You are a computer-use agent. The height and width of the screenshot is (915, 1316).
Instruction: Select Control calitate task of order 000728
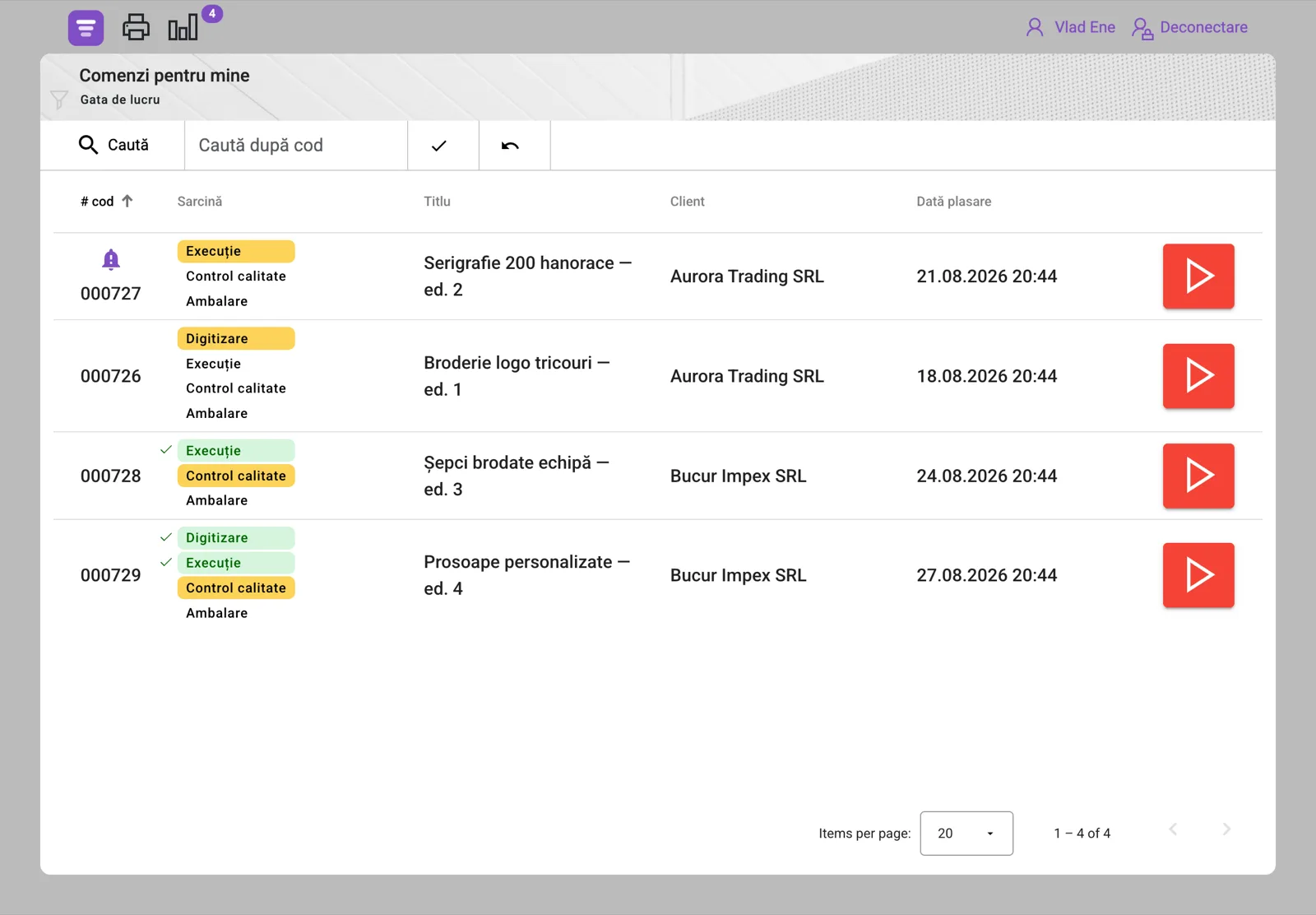pos(236,476)
